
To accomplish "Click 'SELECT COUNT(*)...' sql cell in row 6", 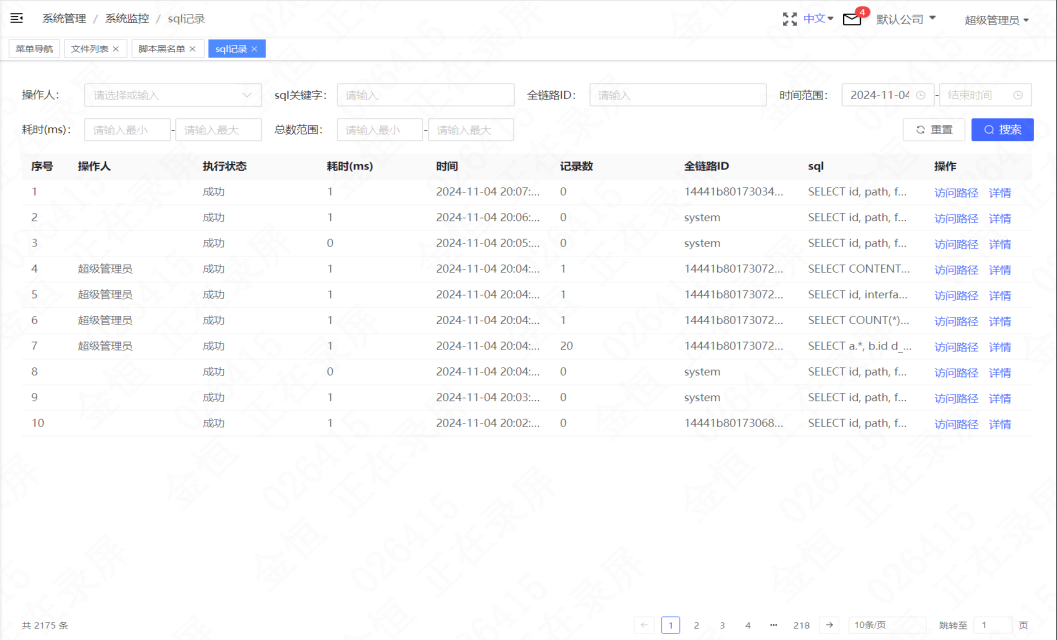I will coord(859,320).
